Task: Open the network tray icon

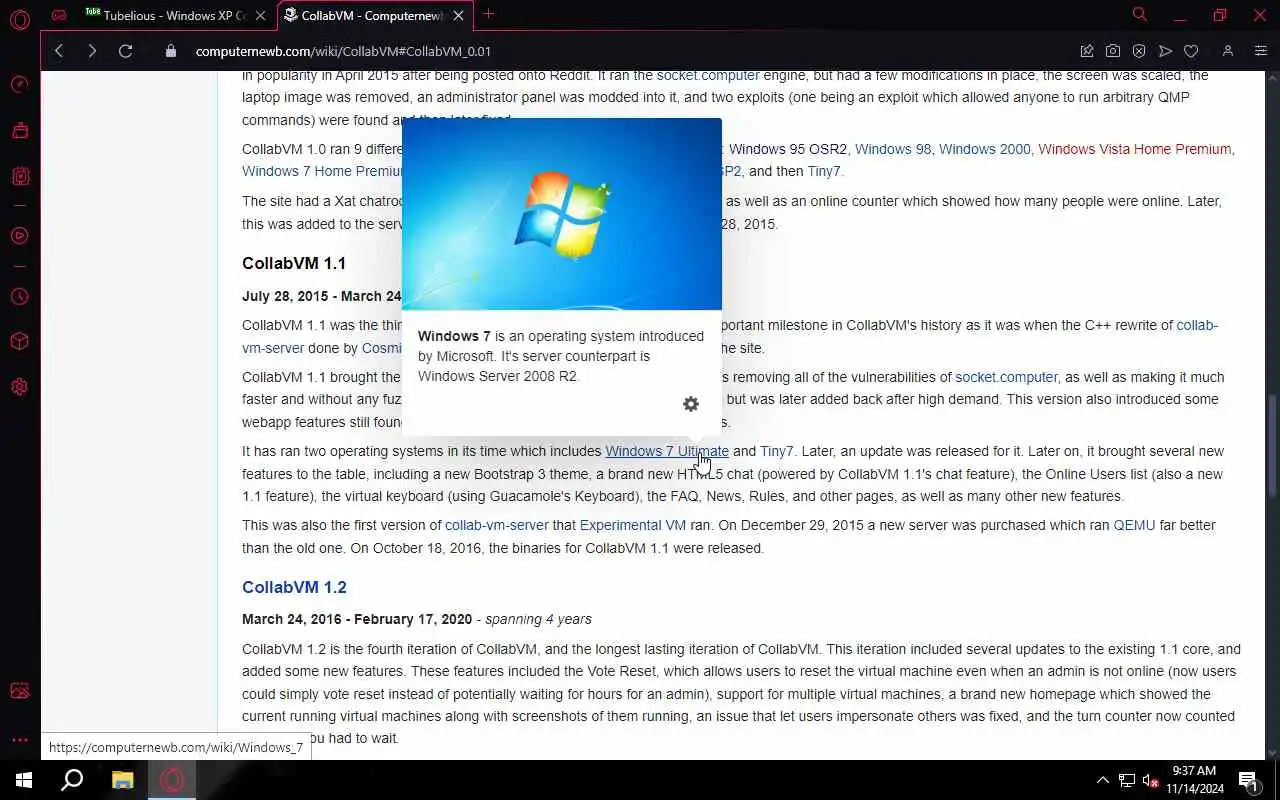Action: pyautogui.click(x=1127, y=780)
